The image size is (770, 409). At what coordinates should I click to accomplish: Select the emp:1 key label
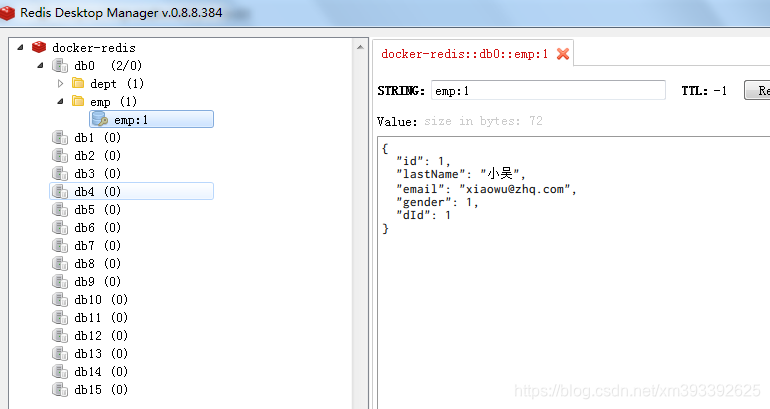click(131, 120)
